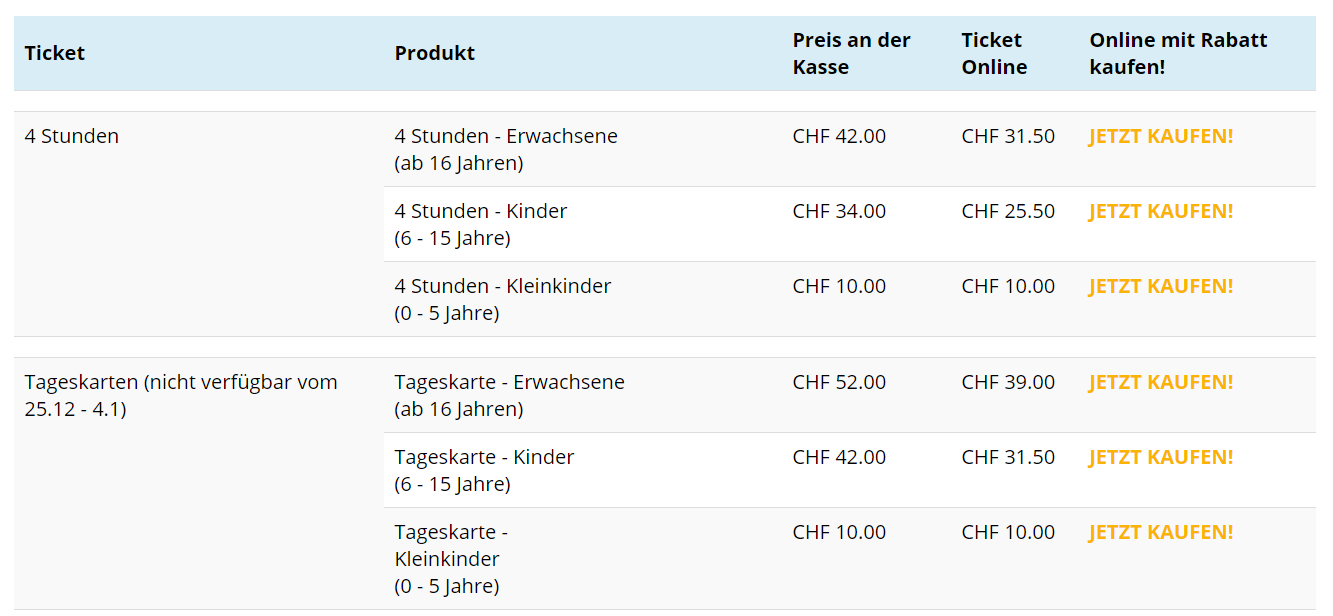Select the Produkt column header
The image size is (1333, 616).
tap(434, 53)
